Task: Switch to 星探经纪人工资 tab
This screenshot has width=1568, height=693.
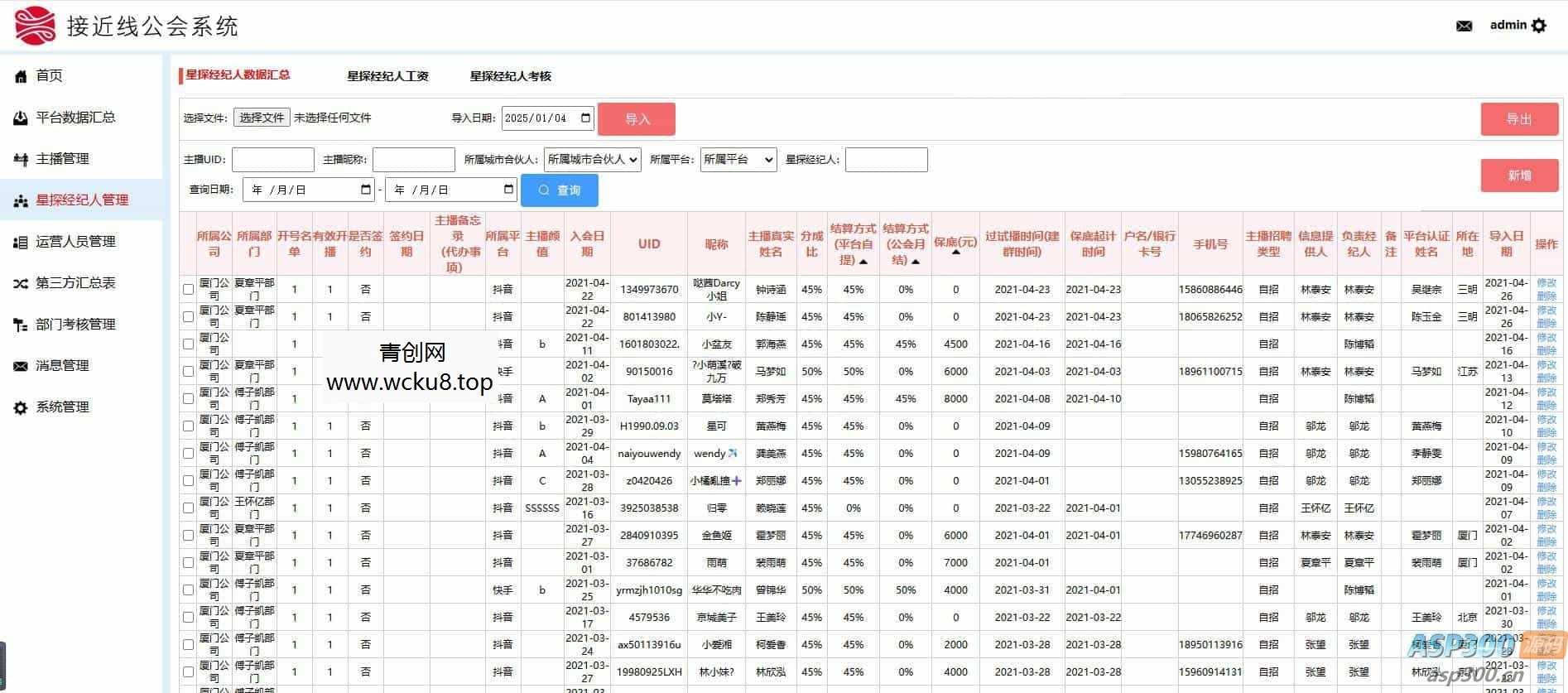Action: pos(387,76)
